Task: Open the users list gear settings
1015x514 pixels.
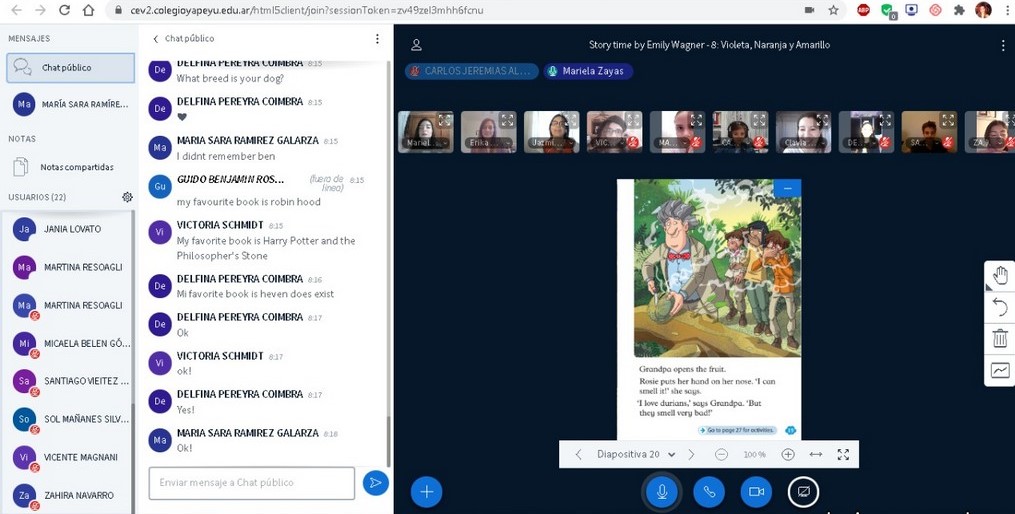Action: point(127,197)
